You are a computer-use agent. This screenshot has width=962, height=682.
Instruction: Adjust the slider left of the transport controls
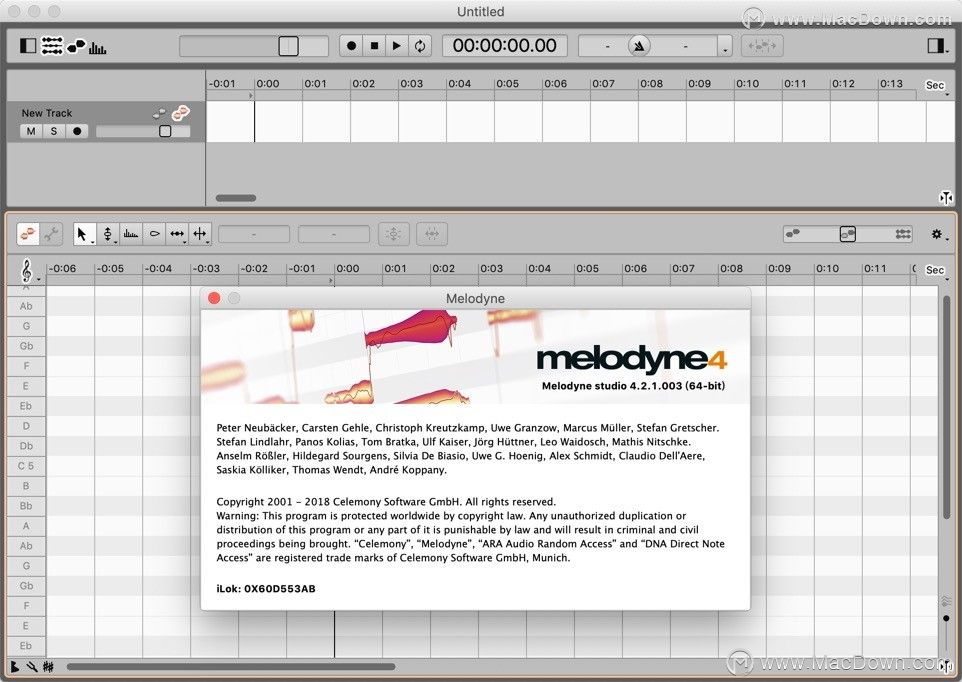pos(288,46)
